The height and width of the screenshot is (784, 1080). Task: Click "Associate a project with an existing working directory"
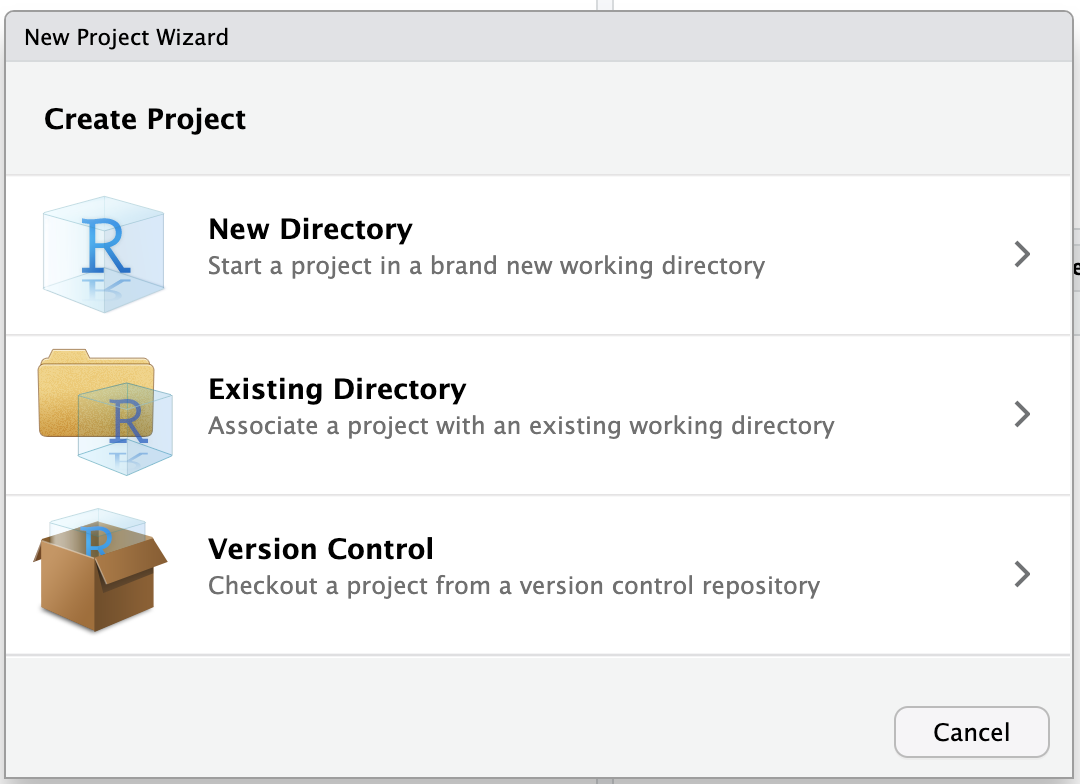[x=521, y=426]
